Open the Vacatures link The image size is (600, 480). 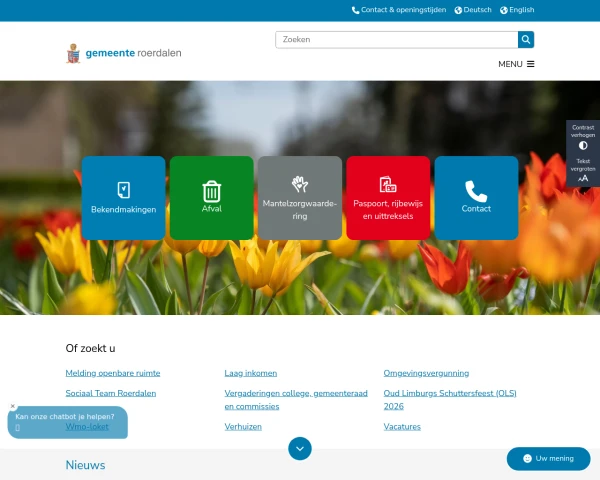click(402, 426)
